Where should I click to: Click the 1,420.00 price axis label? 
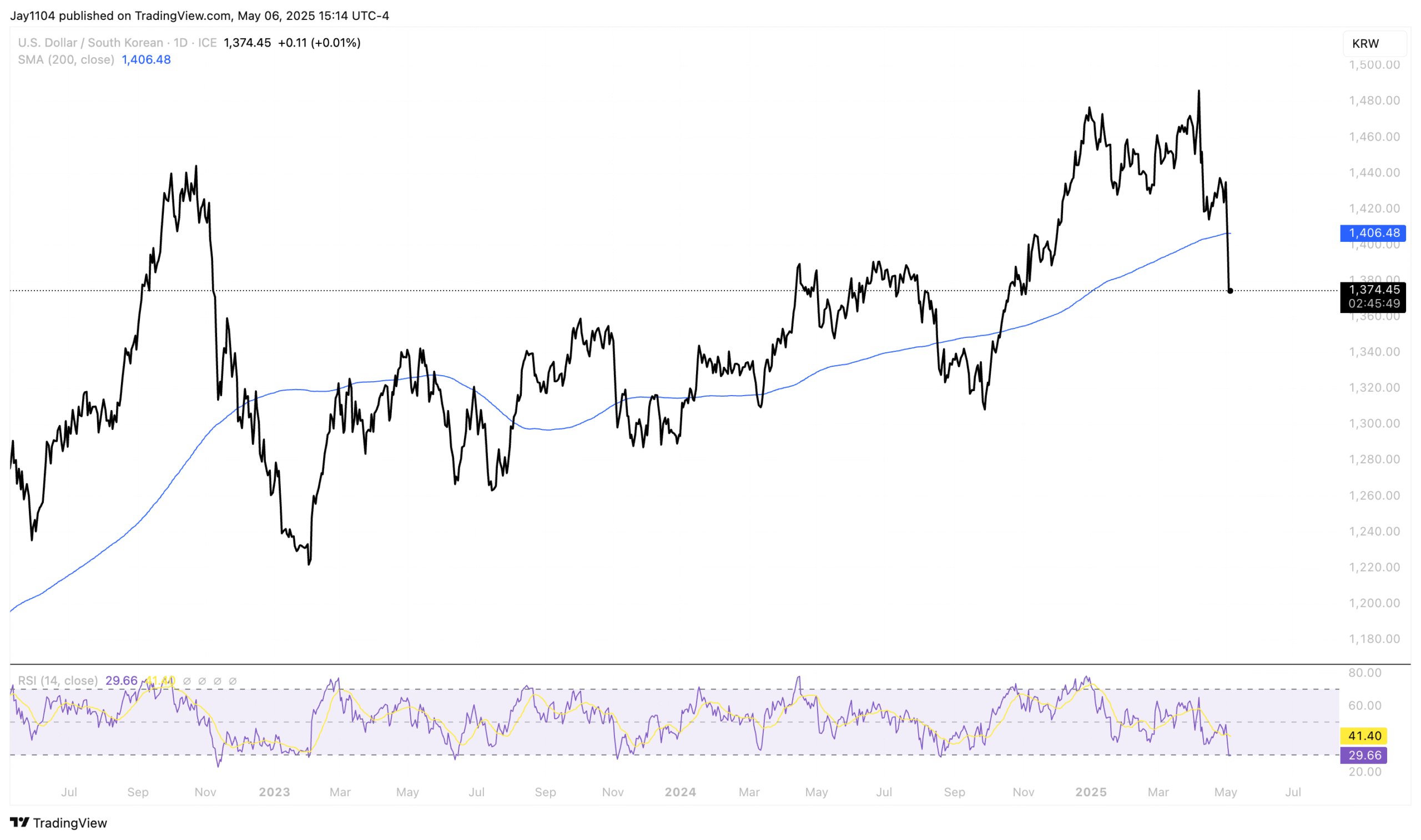[1374, 208]
